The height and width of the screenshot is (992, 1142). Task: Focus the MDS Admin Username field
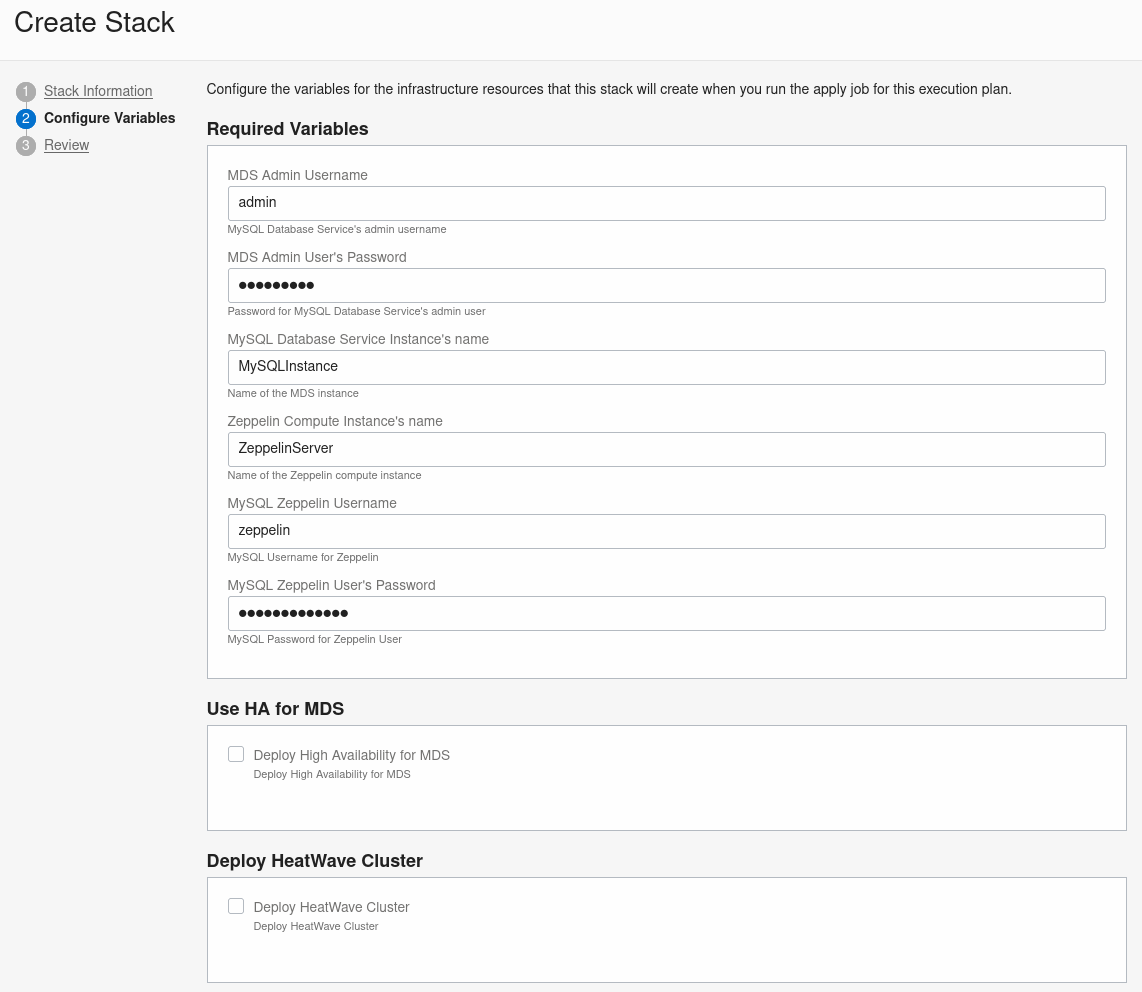(666, 203)
